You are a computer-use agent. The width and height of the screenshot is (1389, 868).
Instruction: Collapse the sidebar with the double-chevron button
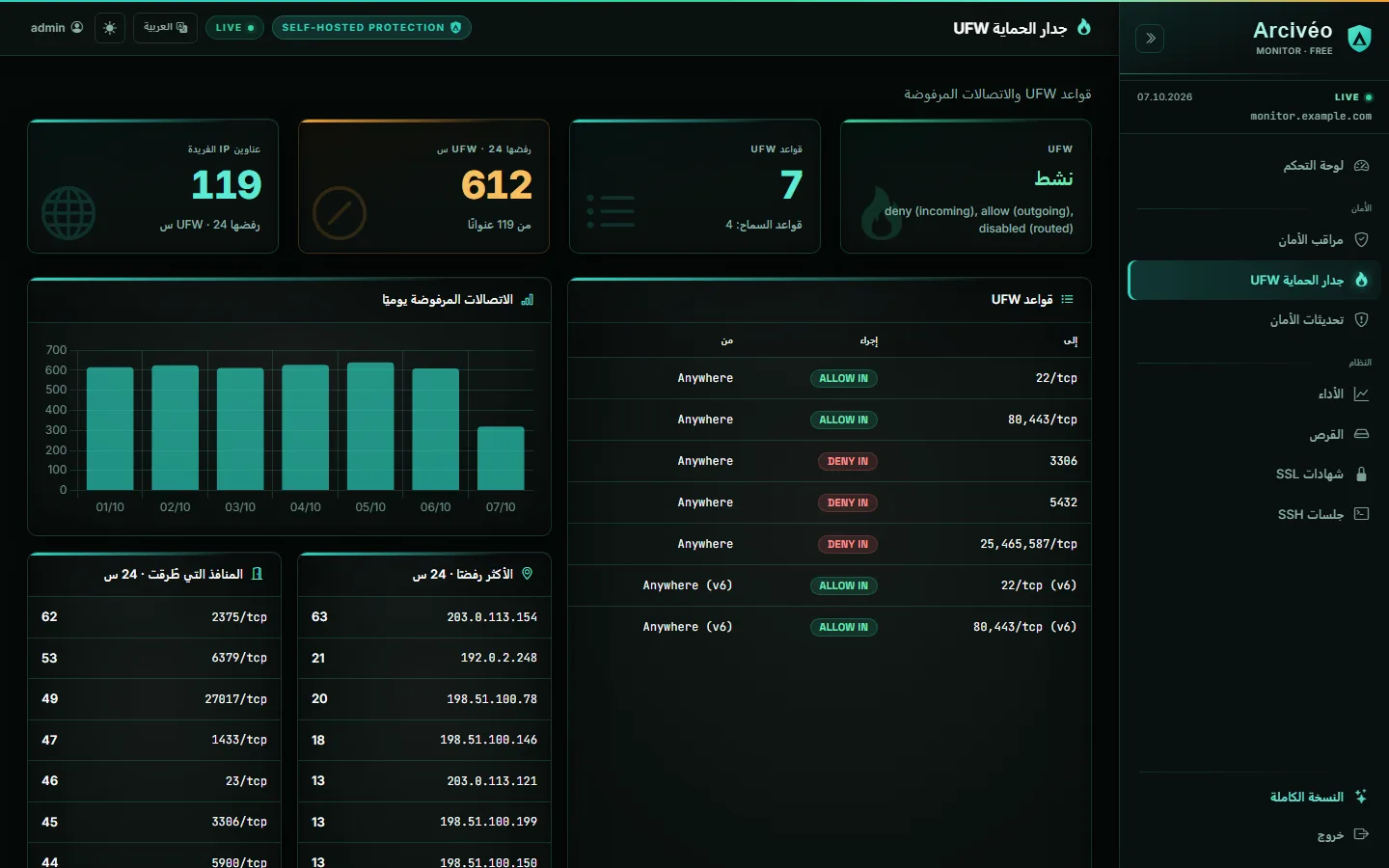(x=1150, y=39)
